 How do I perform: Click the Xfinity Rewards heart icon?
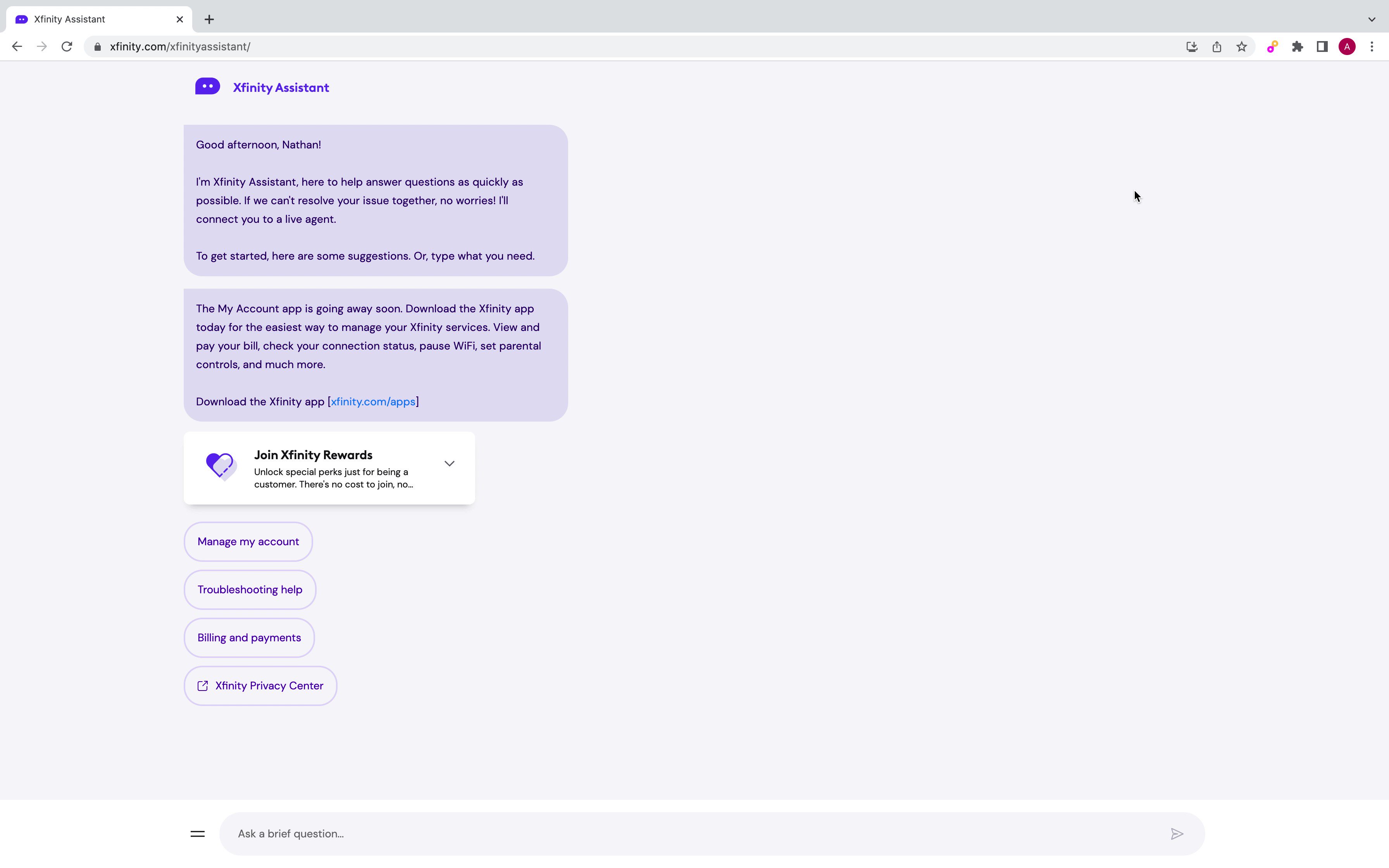click(x=221, y=465)
